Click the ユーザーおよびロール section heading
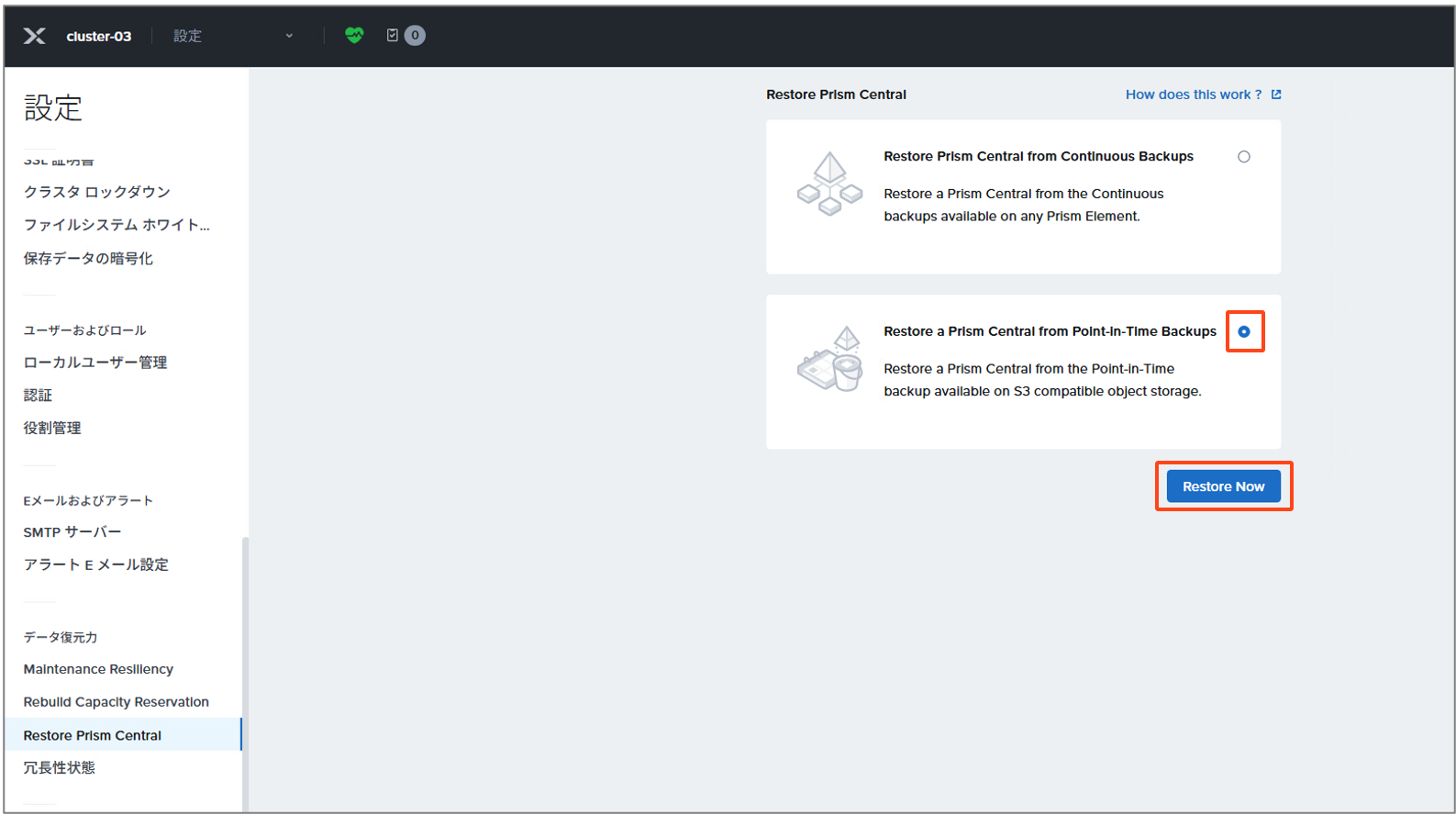This screenshot has width=1456, height=815. point(84,330)
